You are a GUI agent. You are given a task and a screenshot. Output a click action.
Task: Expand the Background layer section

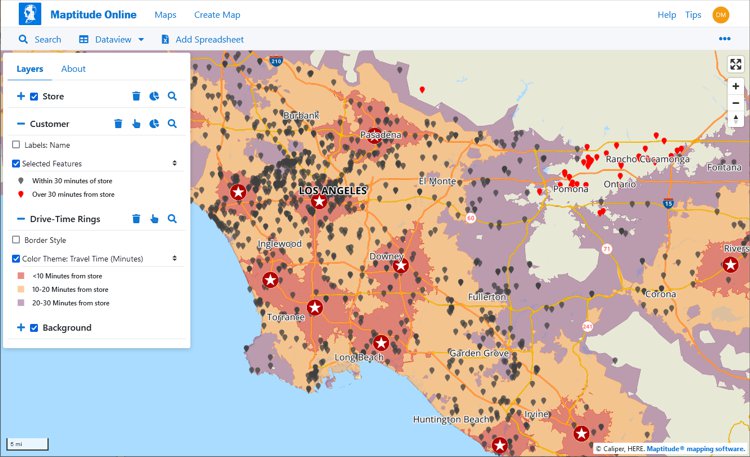21,328
